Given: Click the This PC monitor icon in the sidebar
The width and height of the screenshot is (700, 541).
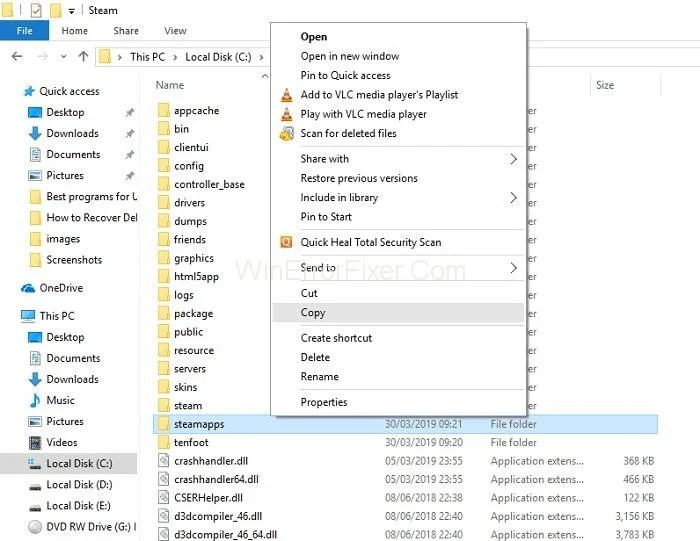Looking at the screenshot, I should coord(28,316).
